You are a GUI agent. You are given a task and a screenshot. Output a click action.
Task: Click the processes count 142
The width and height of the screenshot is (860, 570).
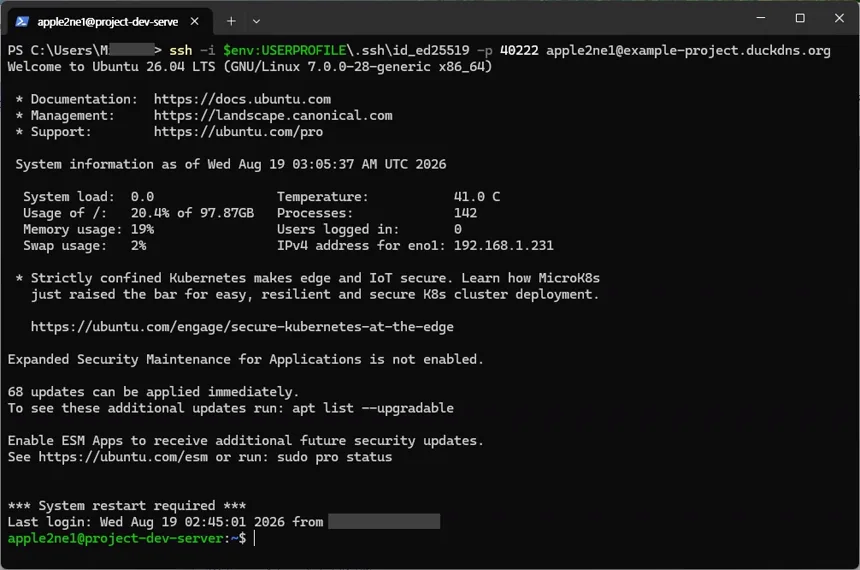(x=465, y=213)
